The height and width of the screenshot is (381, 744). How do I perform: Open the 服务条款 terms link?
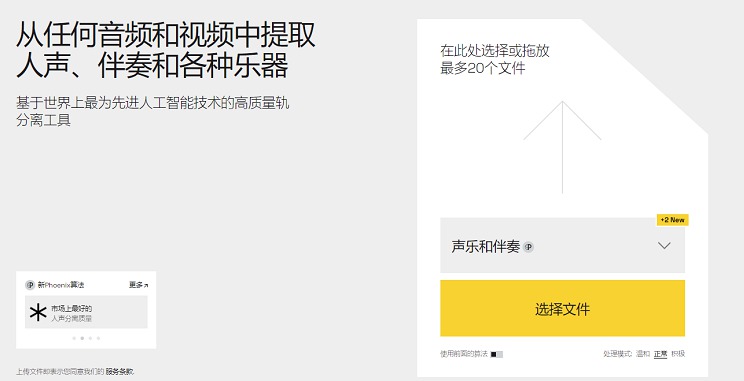pyautogui.click(x=120, y=372)
